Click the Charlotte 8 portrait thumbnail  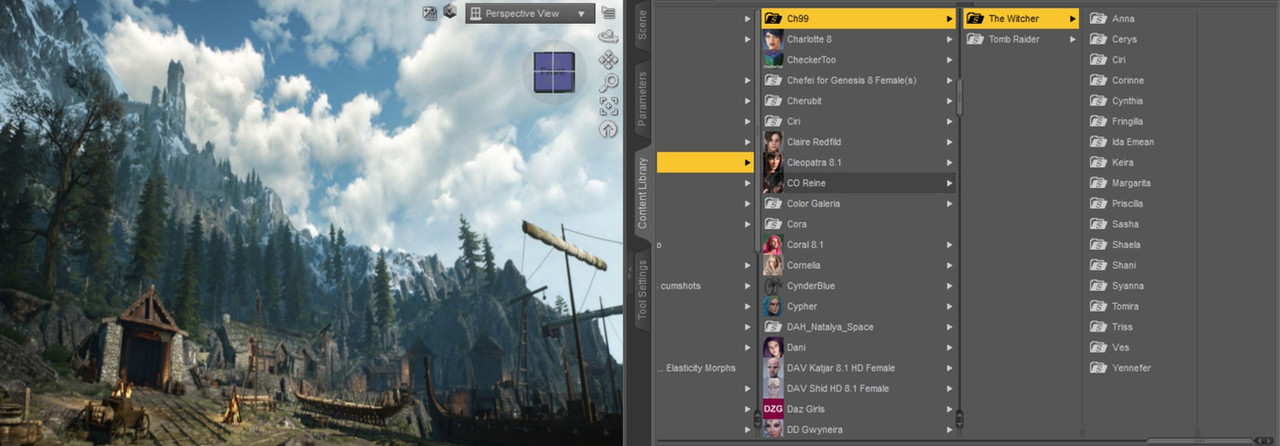772,39
